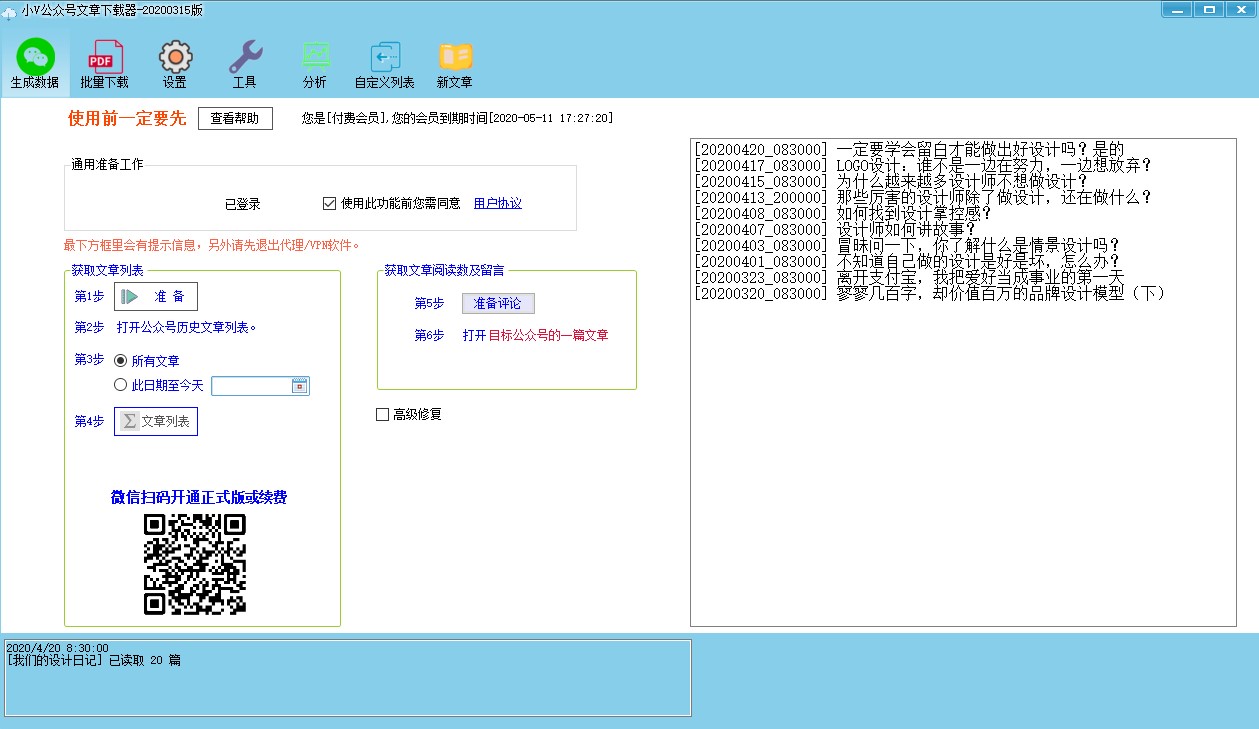Viewport: 1259px width, 729px height.
Task: Click the 准备 step 1 button
Action: [x=156, y=296]
